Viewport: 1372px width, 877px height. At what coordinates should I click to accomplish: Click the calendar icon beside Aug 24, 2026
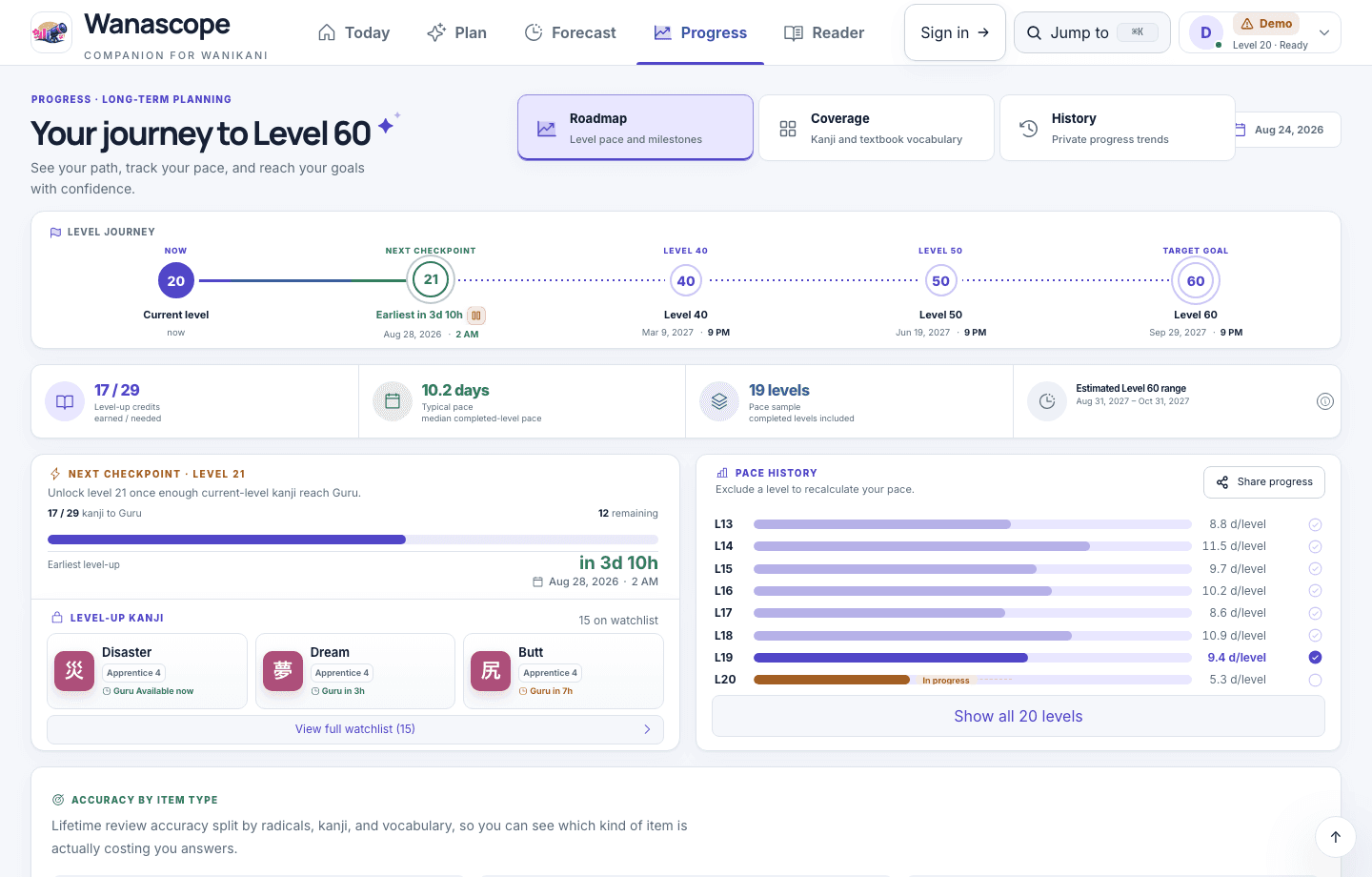click(1241, 130)
